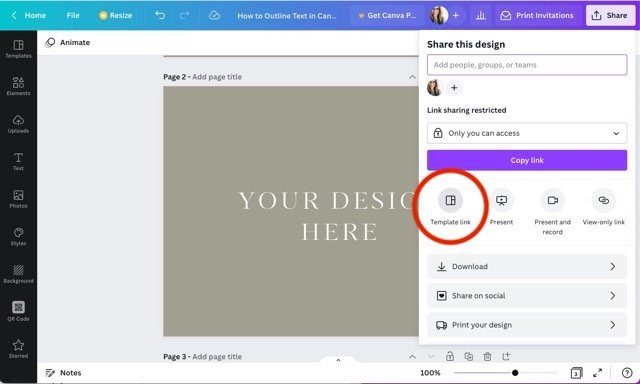Click the purple Copy link button
The image size is (640, 384).
527,160
